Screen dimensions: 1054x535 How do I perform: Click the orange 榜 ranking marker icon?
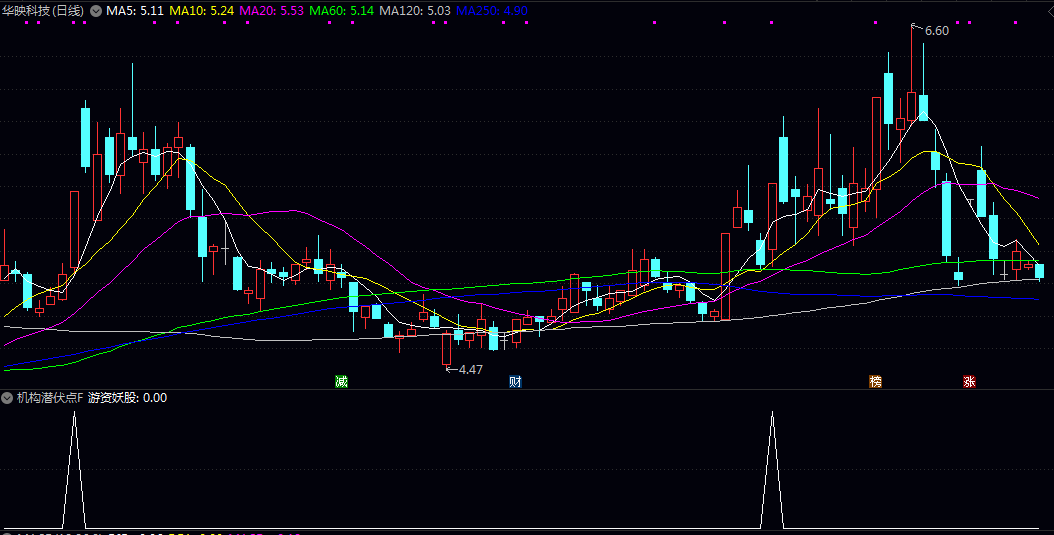point(876,381)
